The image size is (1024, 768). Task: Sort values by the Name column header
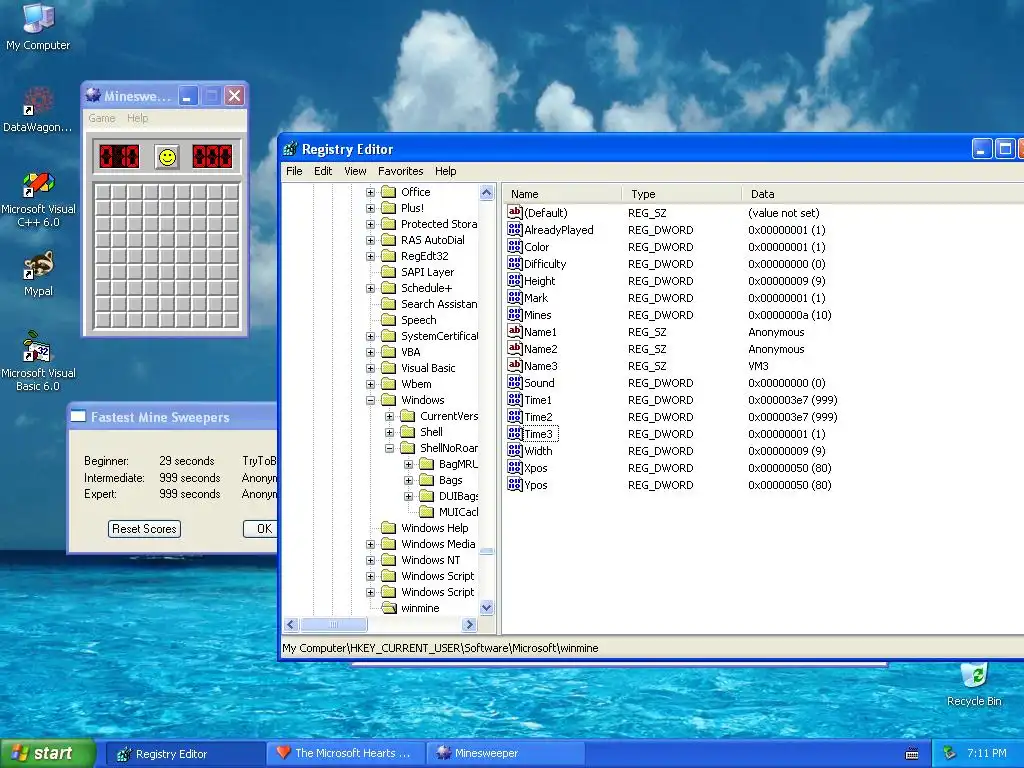pos(563,194)
